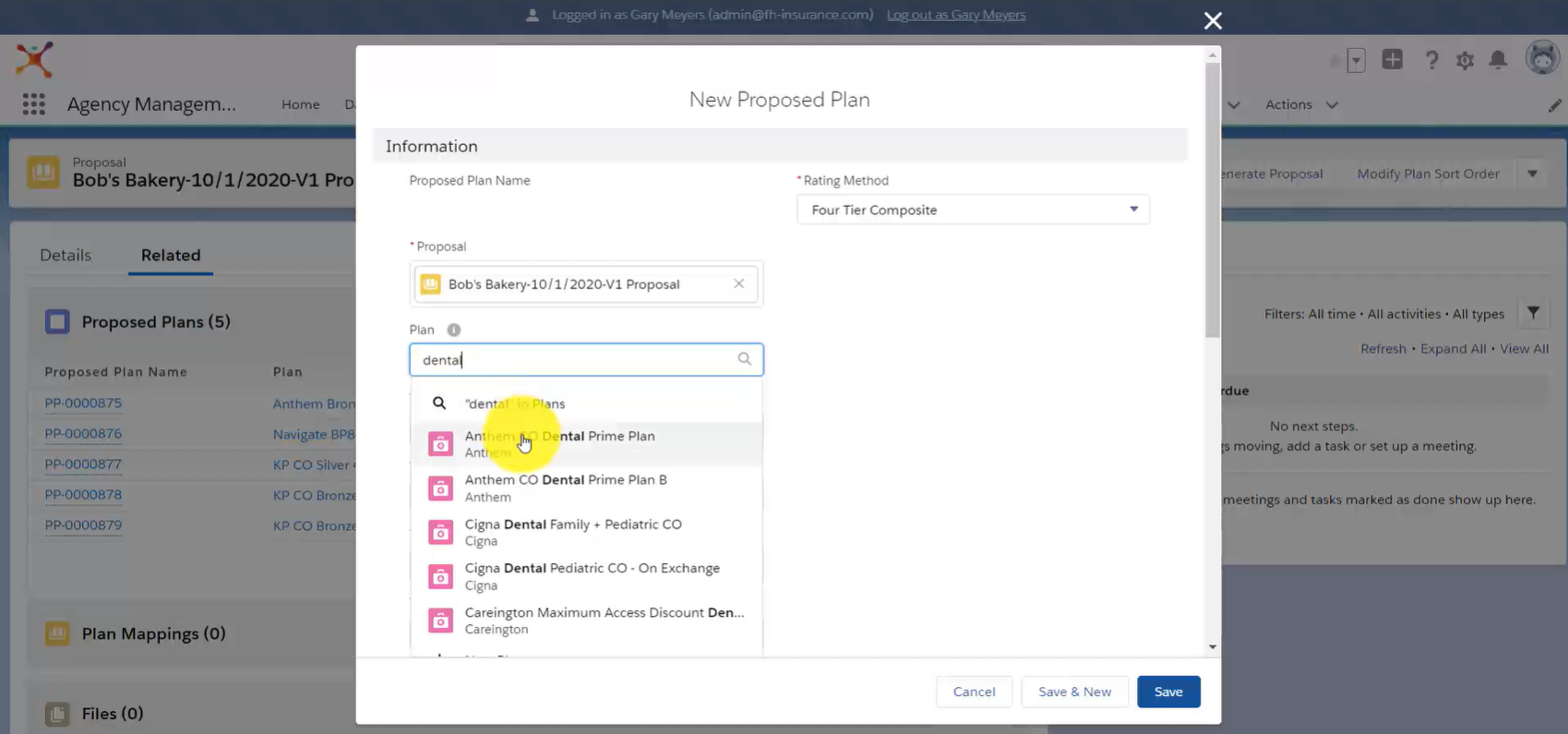Select Anthem CO Dental Prime Plan option
Viewport: 1568px width, 734px height.
(587, 444)
